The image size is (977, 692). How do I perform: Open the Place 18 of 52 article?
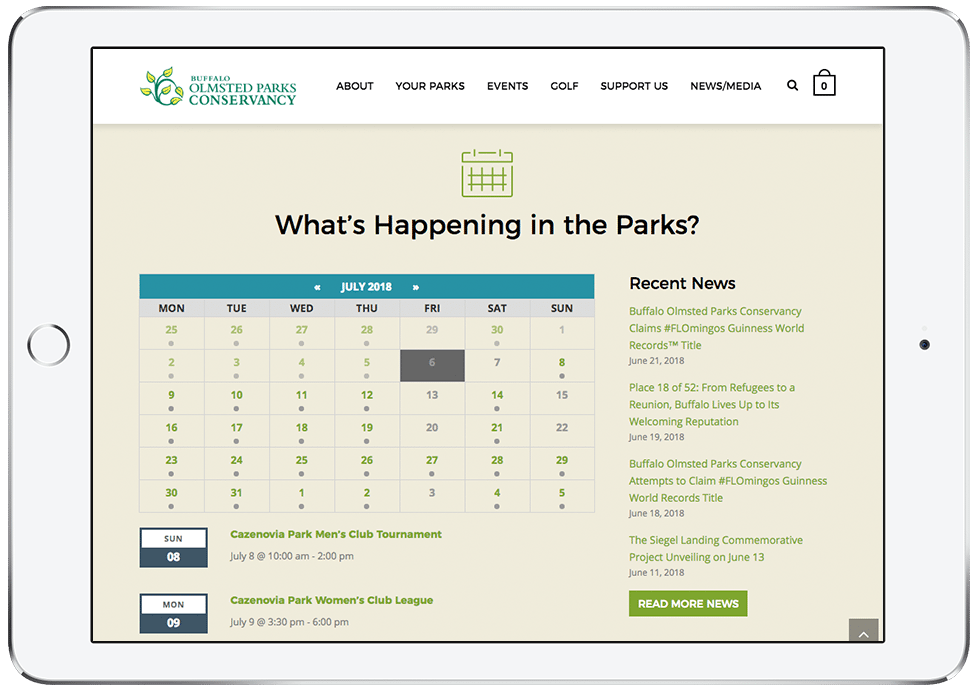pos(712,404)
